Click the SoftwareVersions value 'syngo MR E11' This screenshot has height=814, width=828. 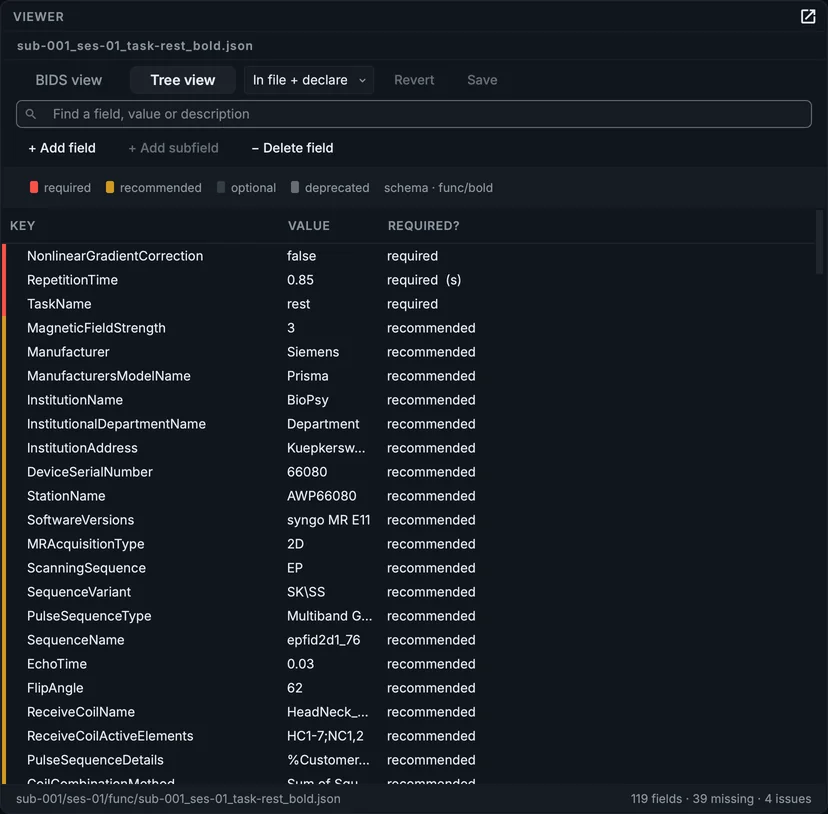pyautogui.click(x=328, y=520)
